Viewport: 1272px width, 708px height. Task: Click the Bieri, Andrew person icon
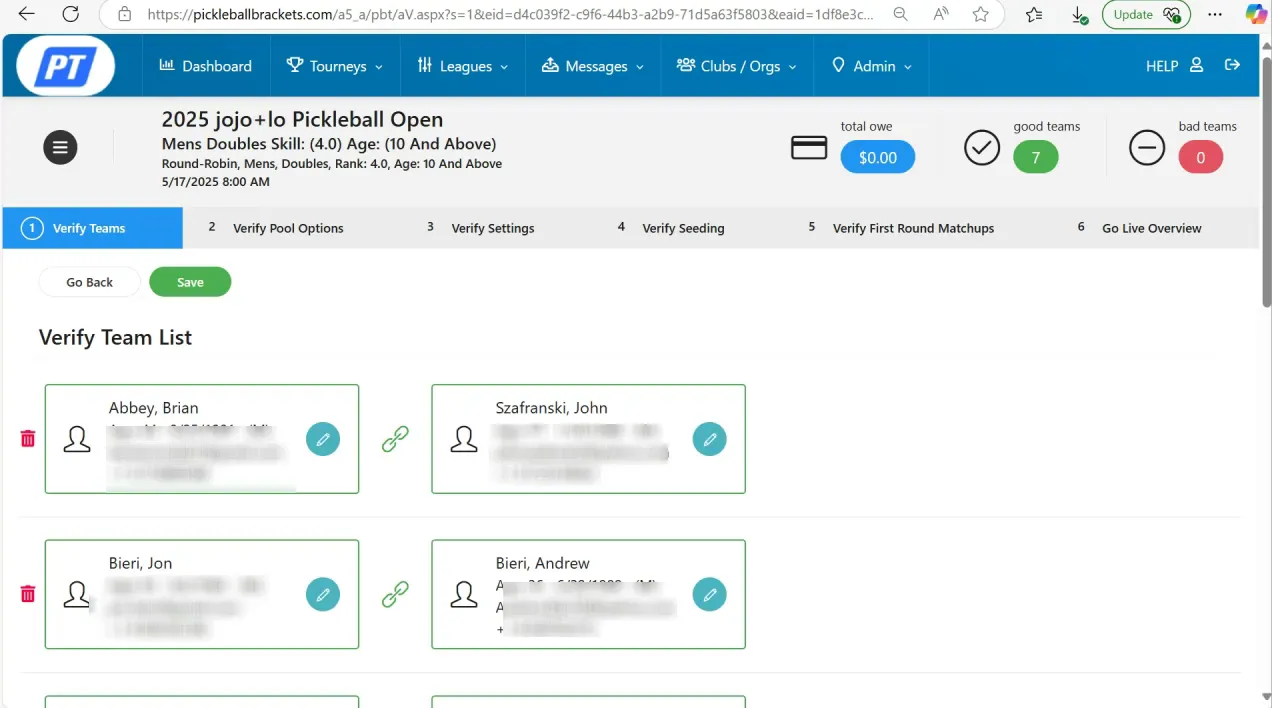coord(464,594)
